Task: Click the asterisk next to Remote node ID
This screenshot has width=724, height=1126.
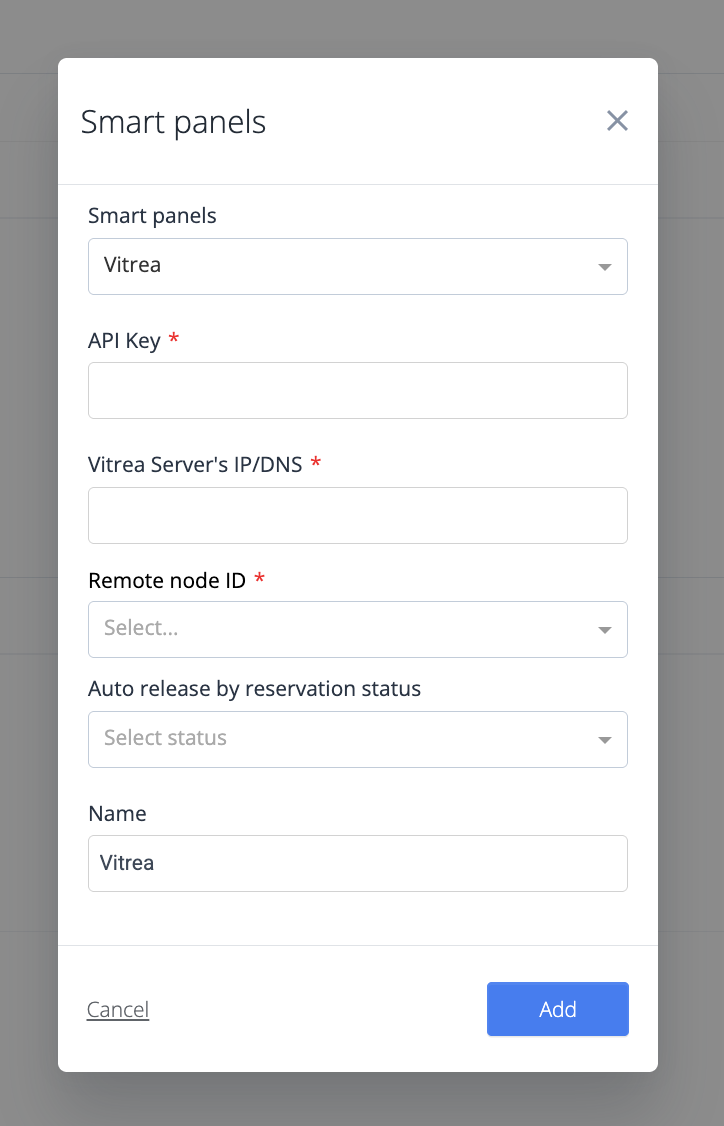Action: 259,578
